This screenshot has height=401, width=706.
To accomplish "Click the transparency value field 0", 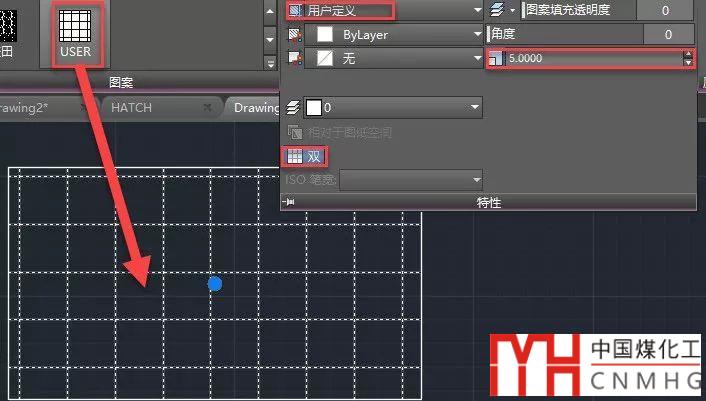I will tap(665, 10).
